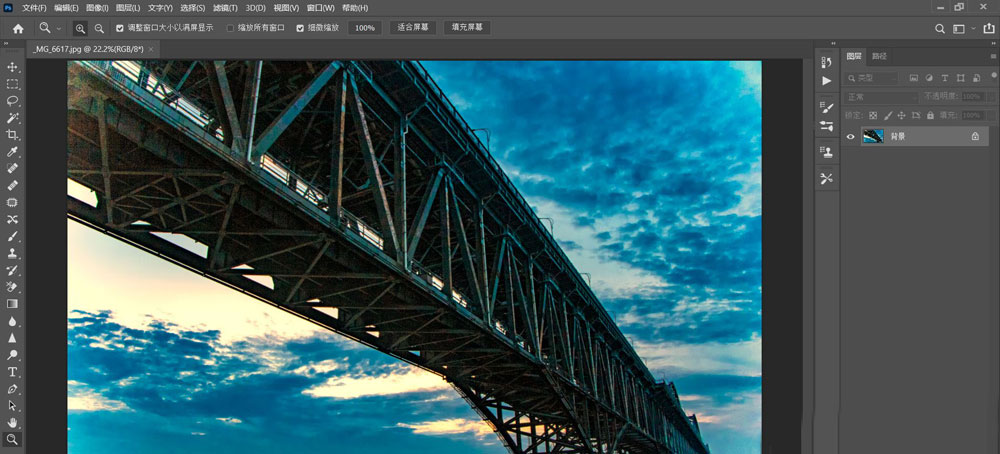Open the 滤镜(T) menu

tap(222, 8)
